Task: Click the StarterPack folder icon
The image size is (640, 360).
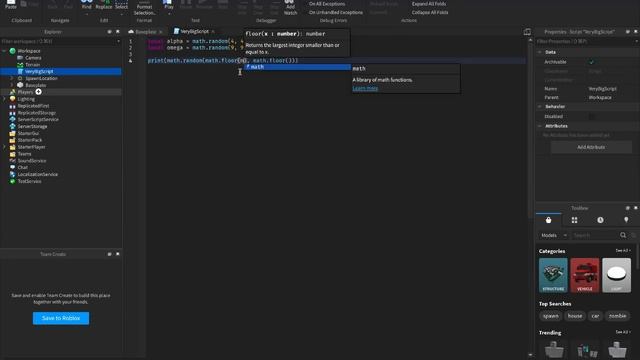Action: [13, 140]
